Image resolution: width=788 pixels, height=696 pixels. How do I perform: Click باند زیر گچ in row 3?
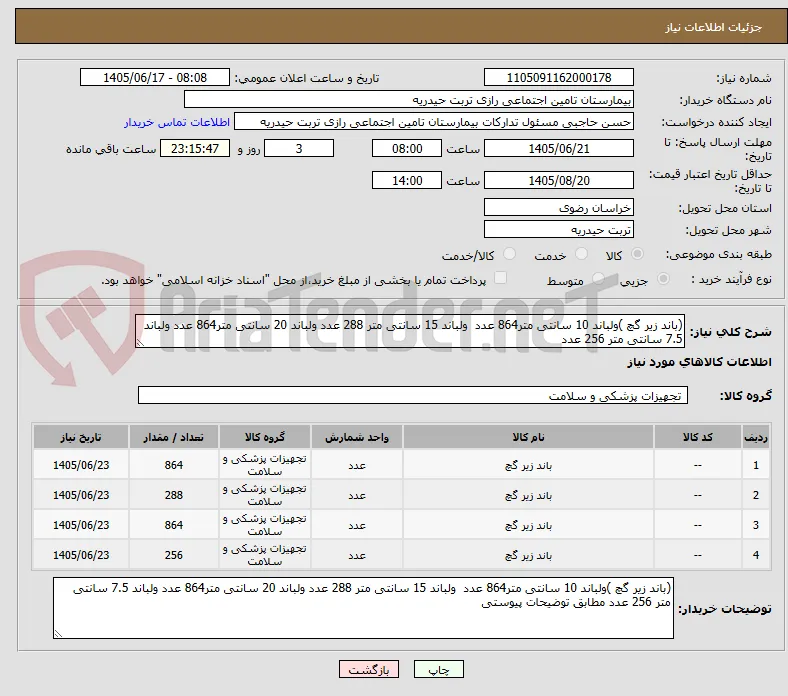pos(528,525)
